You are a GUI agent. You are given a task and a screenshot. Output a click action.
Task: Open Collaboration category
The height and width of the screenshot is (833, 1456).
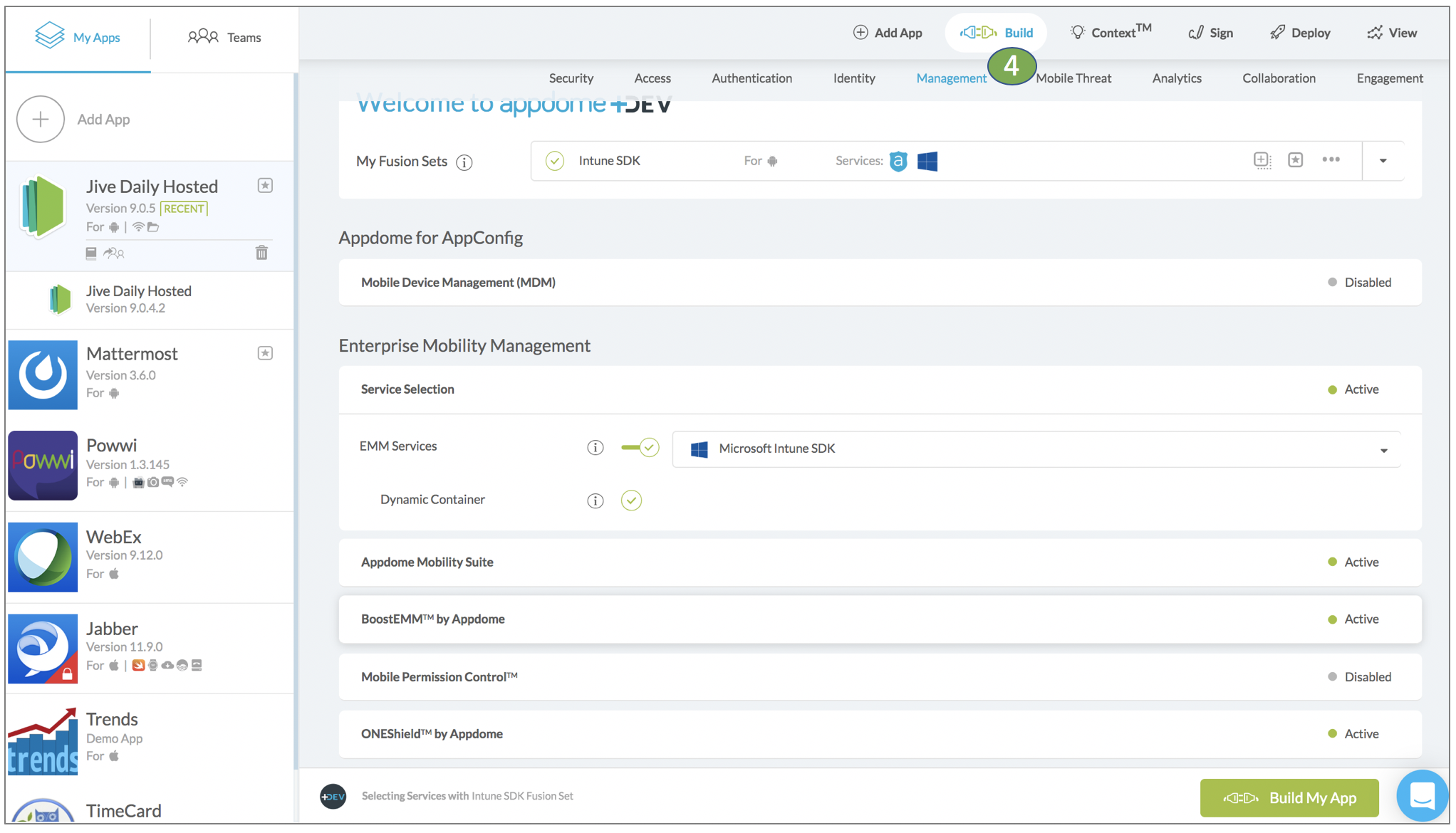tap(1279, 78)
